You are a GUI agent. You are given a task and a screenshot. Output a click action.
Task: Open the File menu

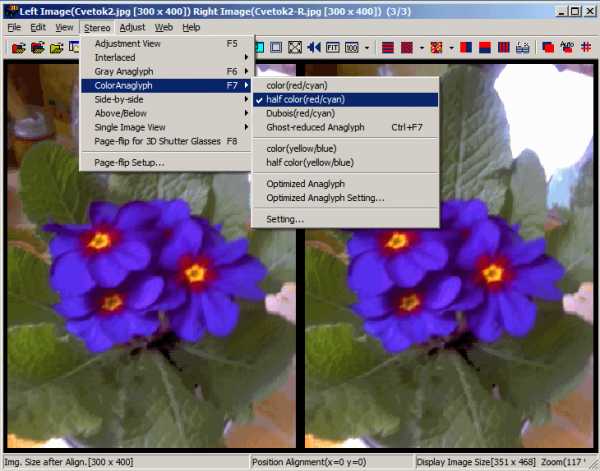pyautogui.click(x=14, y=28)
